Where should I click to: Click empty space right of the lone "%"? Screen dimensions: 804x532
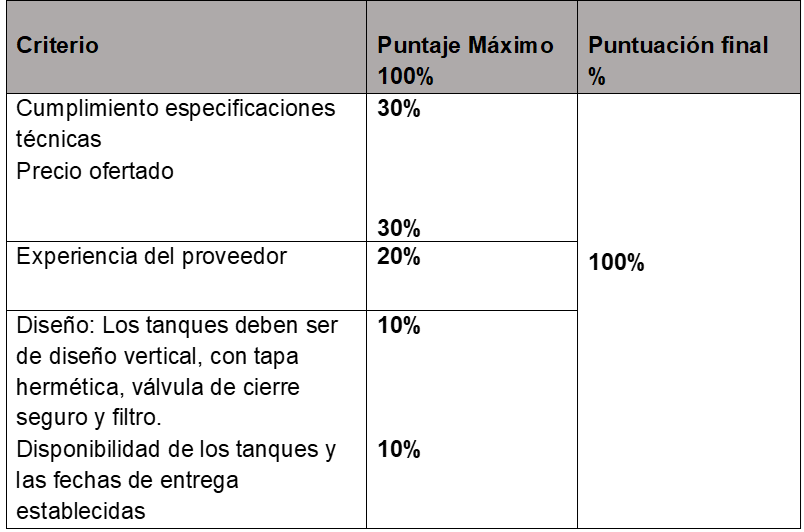tap(700, 77)
